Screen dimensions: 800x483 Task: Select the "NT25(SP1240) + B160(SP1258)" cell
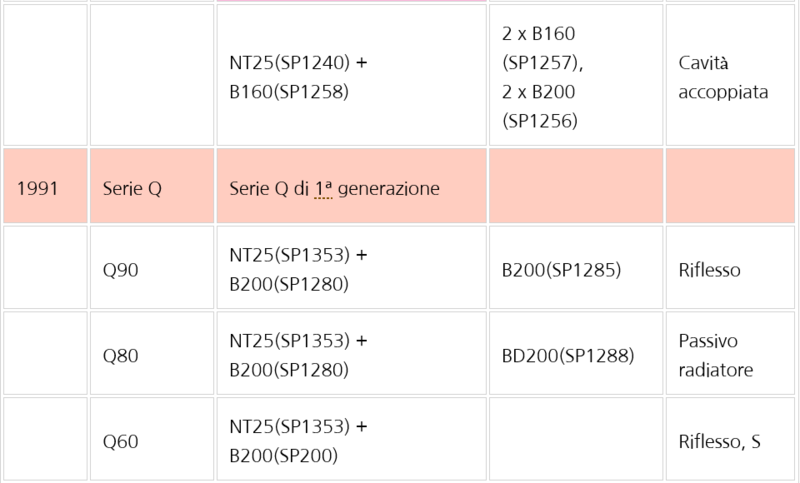pos(297,76)
